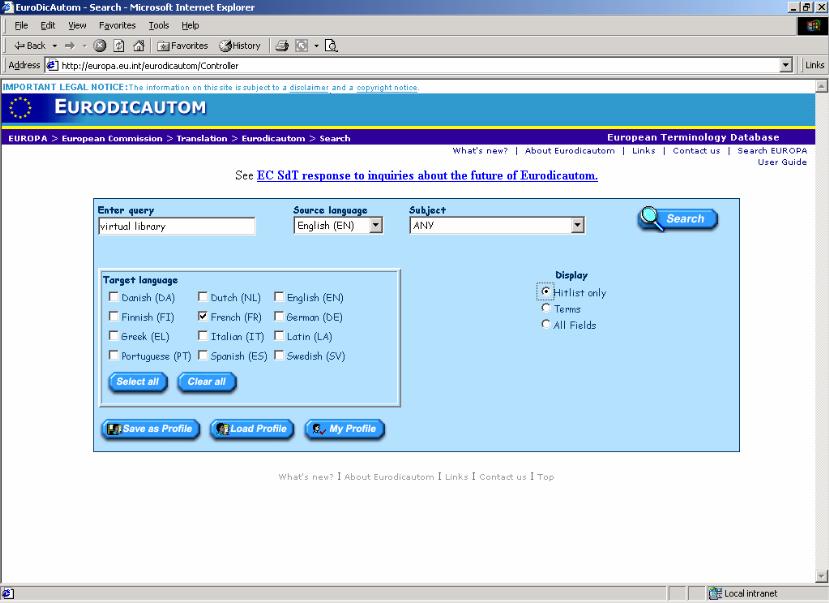Viewport: 829px width, 603px height.
Task: Click the Search magnifier button
Action: click(678, 219)
